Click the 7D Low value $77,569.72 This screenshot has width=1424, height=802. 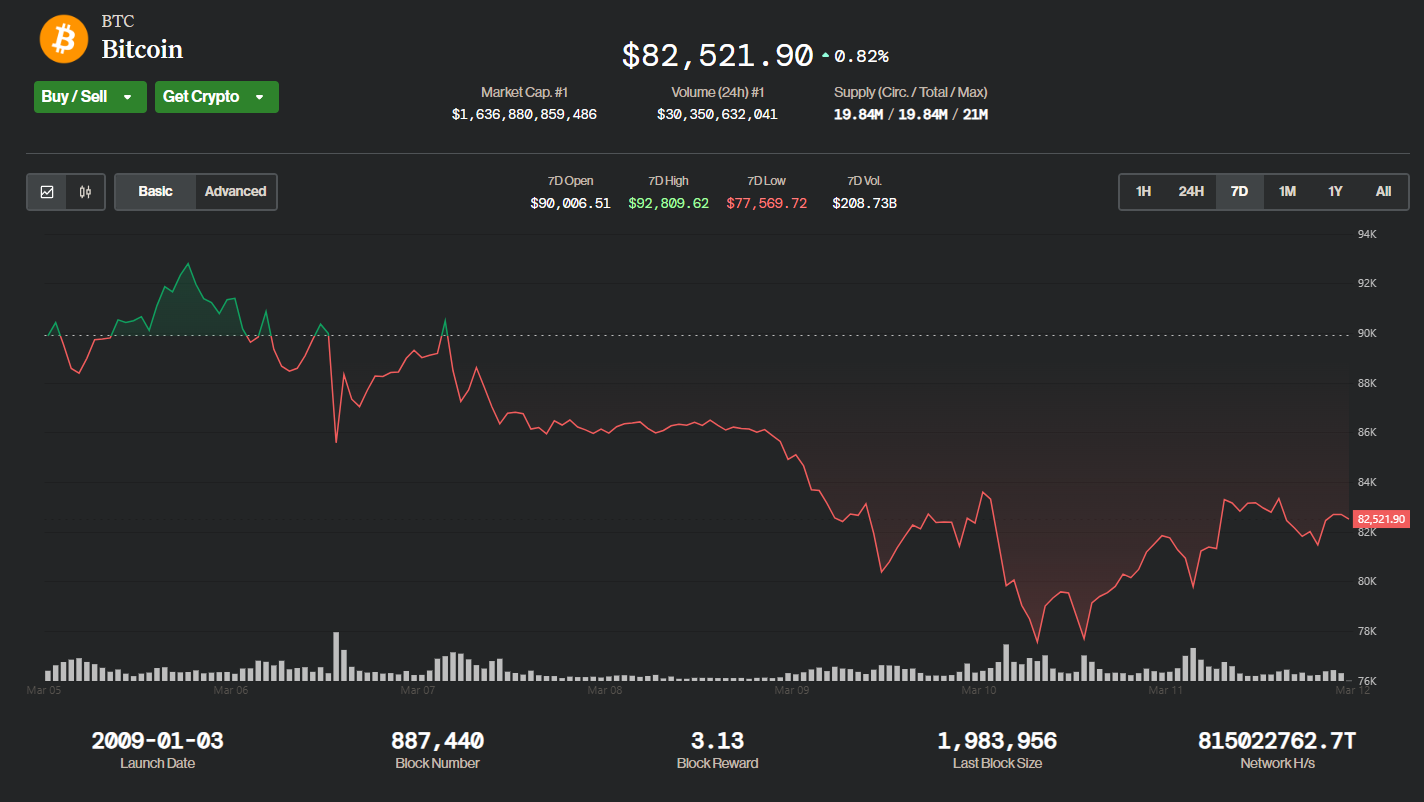pyautogui.click(x=766, y=203)
